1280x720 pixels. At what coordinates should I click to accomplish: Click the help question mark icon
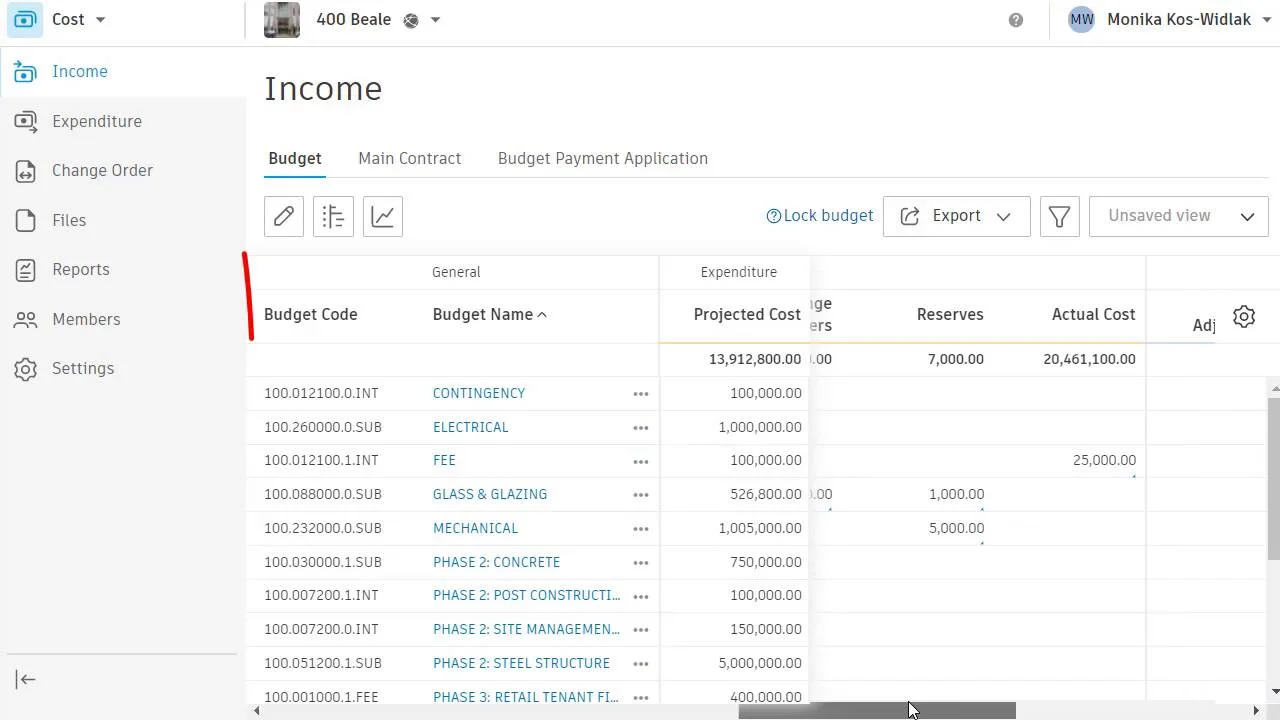pyautogui.click(x=1016, y=20)
